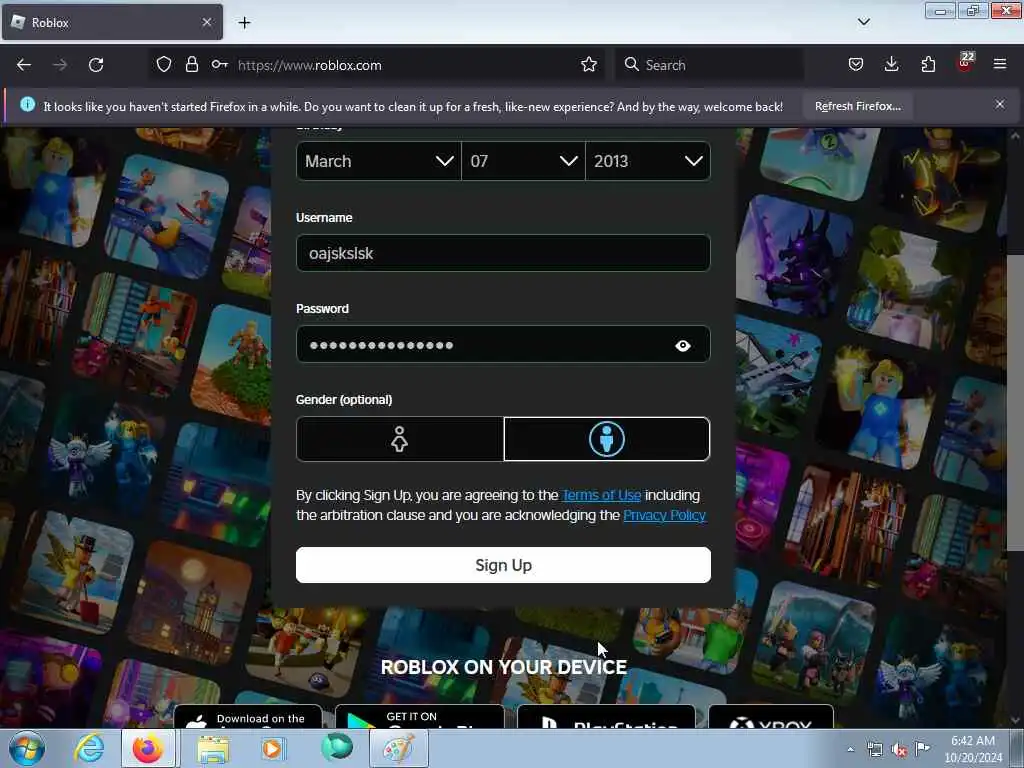Reload the current Roblox page
The image size is (1024, 768).
pos(96,65)
